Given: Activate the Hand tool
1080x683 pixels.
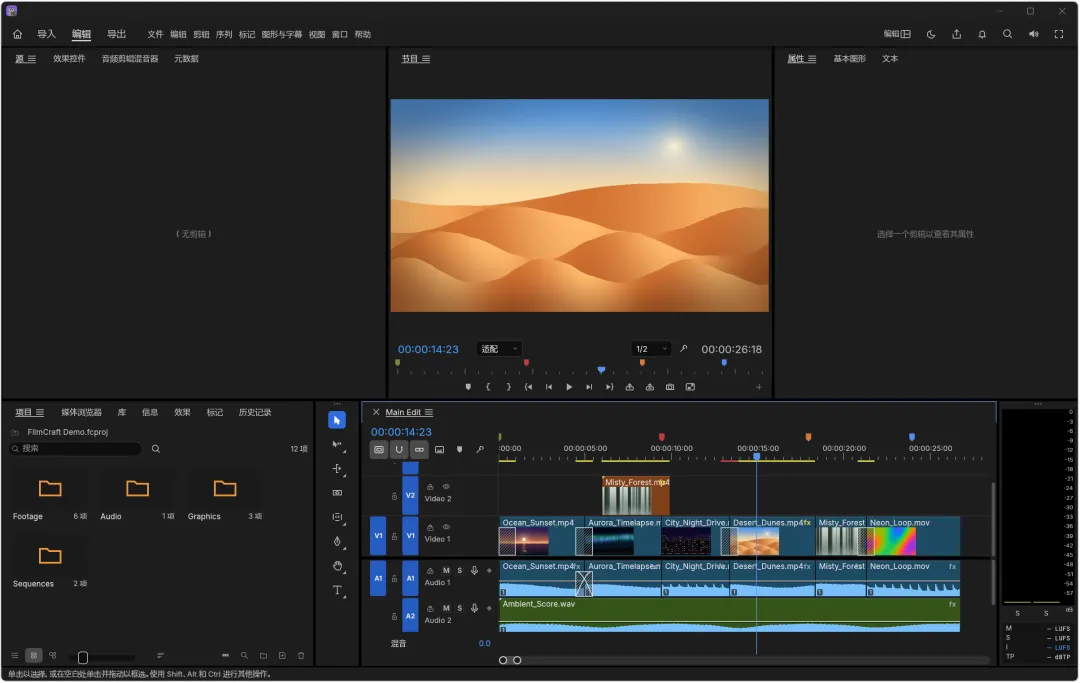Looking at the screenshot, I should [337, 566].
